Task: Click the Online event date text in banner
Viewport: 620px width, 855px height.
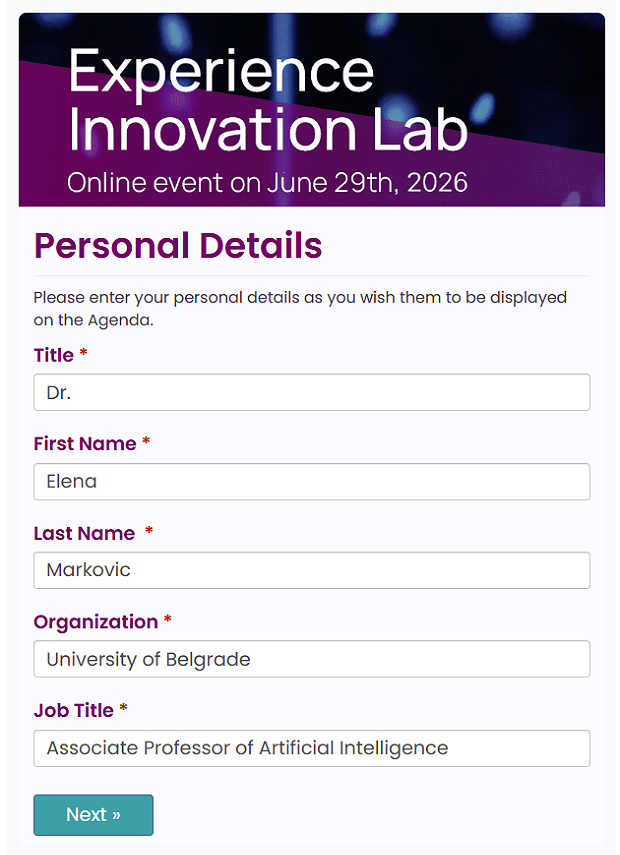Action: 267,183
